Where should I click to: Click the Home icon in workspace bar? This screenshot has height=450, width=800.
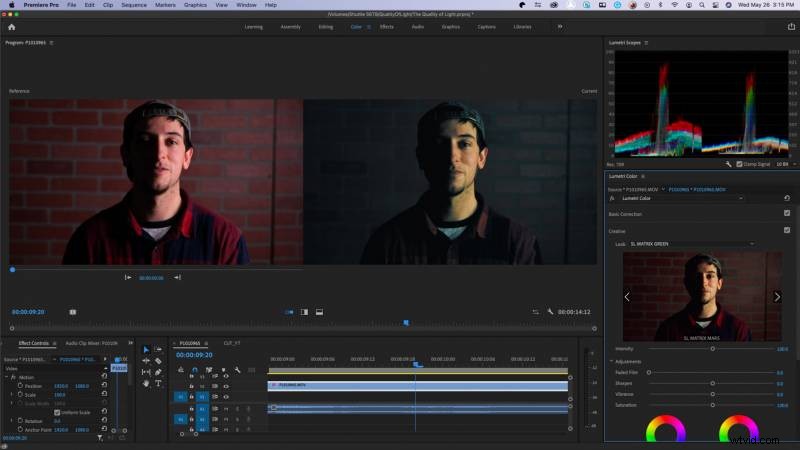click(x=11, y=27)
